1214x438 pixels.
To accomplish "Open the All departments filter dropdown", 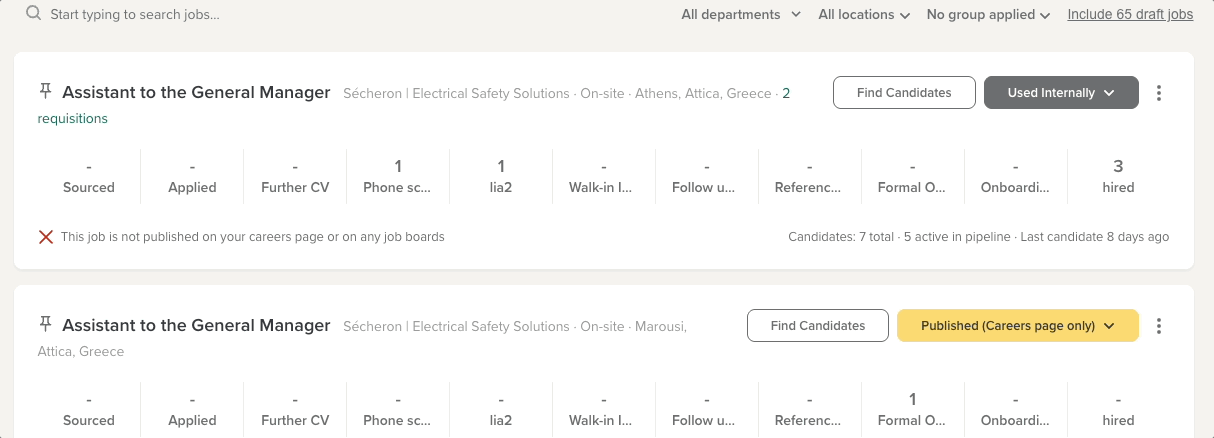I will (x=741, y=14).
